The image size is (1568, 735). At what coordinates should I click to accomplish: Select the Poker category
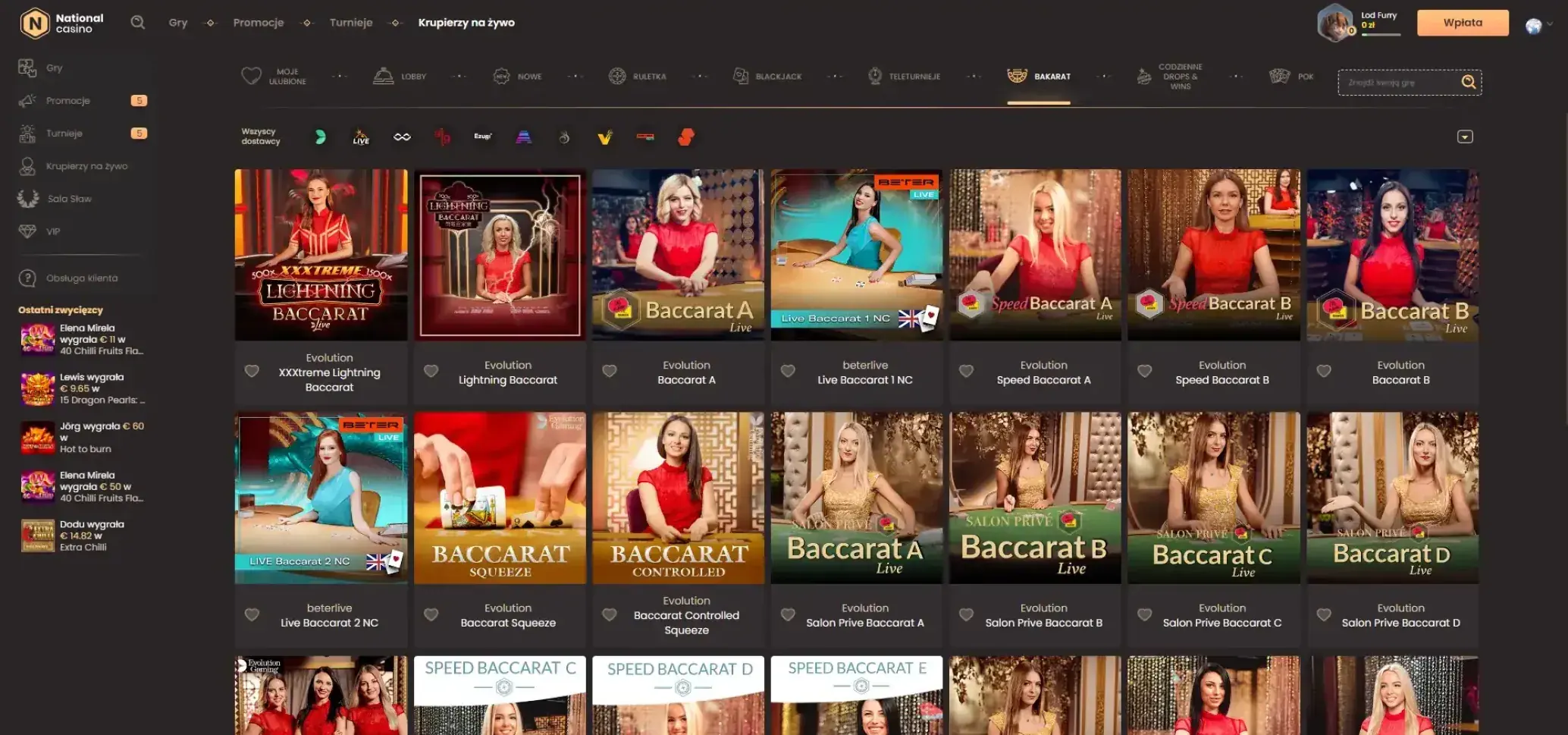(x=1291, y=77)
